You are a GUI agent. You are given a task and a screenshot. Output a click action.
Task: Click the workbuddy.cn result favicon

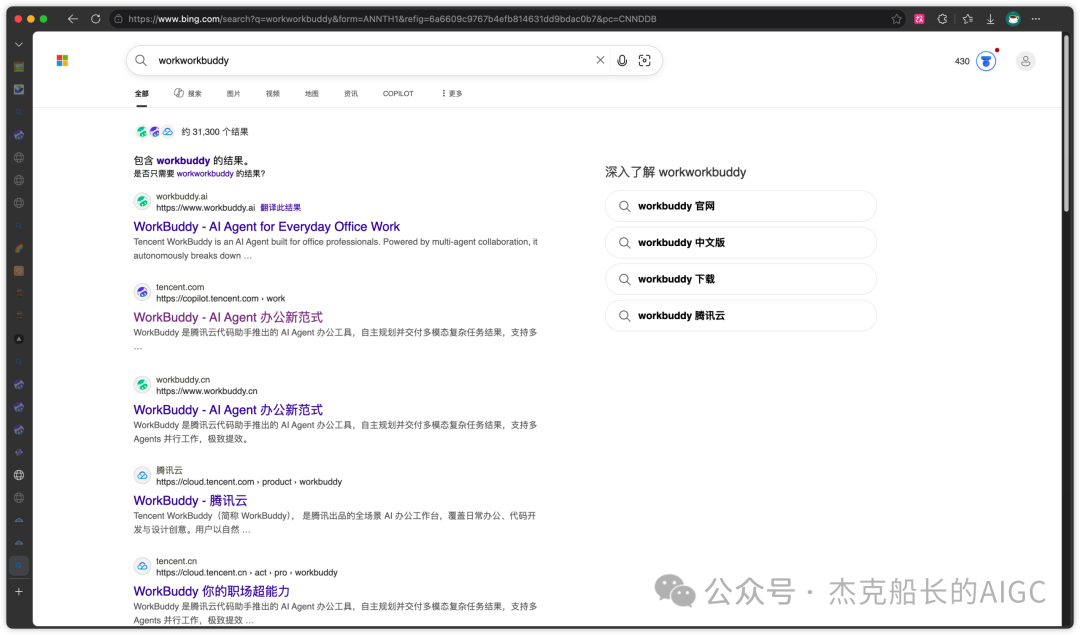pos(142,385)
